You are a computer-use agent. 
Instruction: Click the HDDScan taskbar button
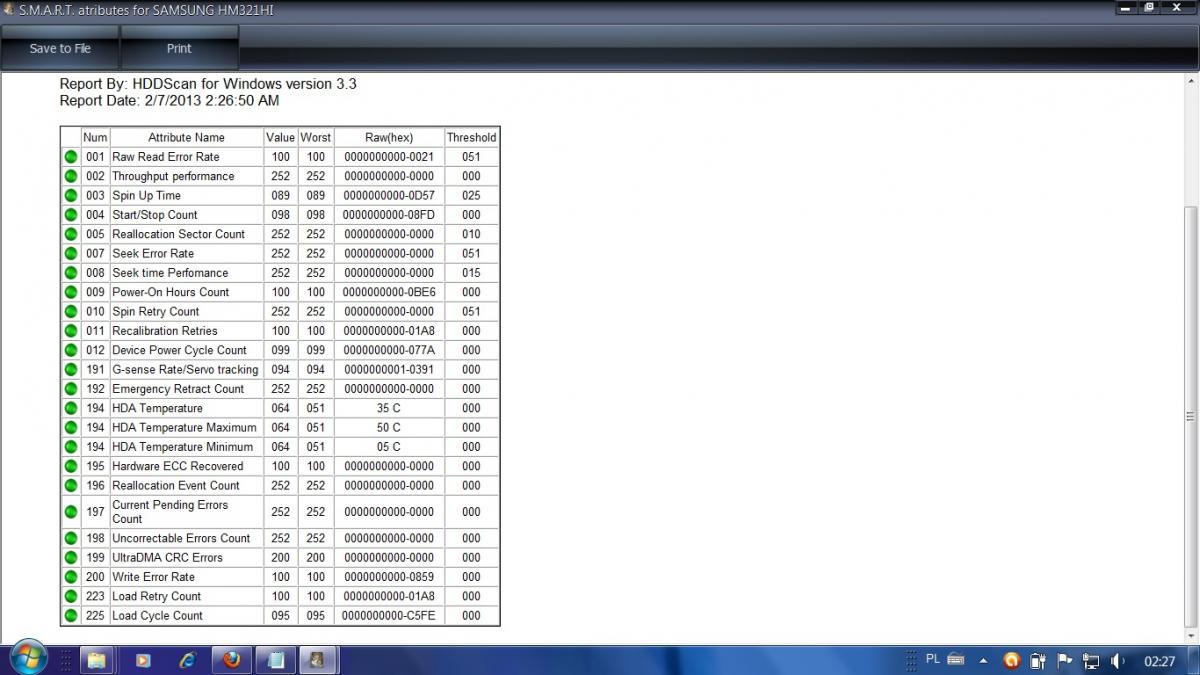pyautogui.click(x=316, y=660)
